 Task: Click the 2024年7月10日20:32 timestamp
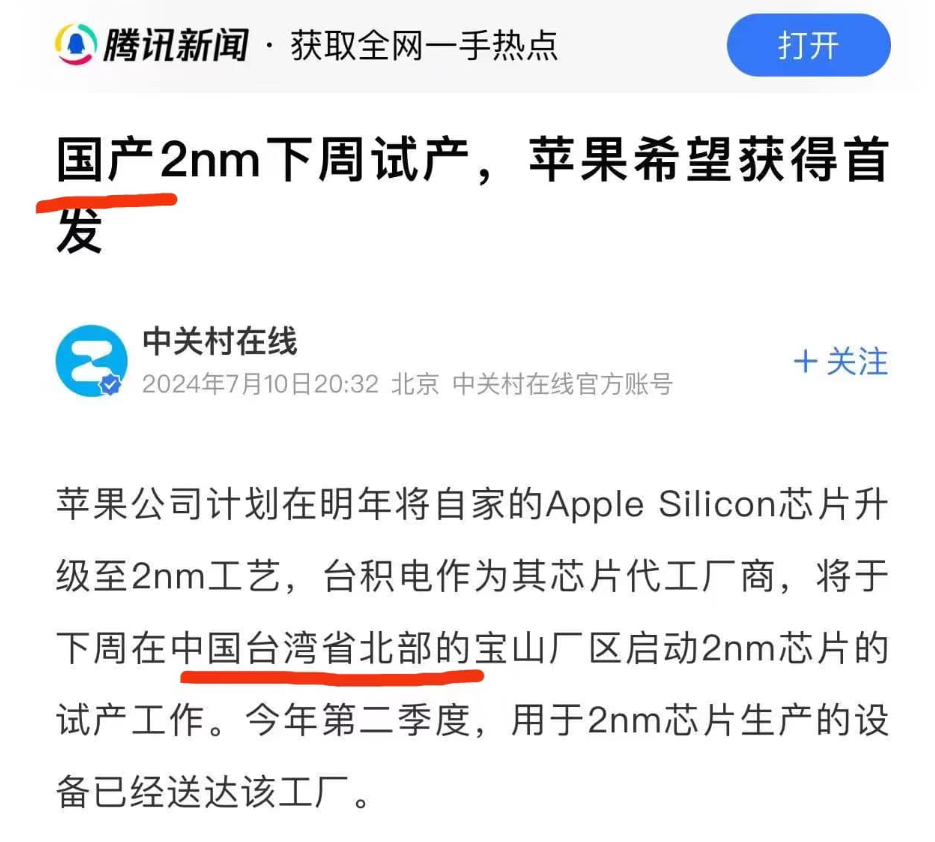(261, 384)
